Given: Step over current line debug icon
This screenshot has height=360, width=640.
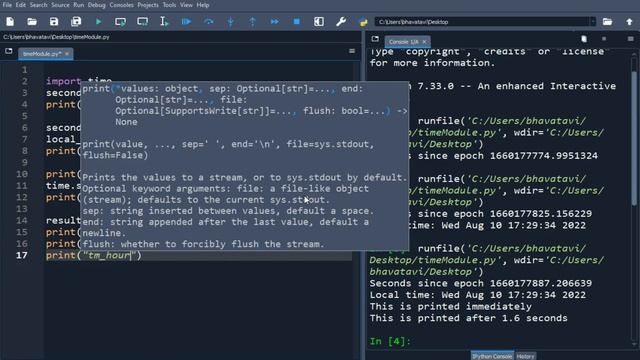Looking at the screenshot, I should [x=209, y=22].
